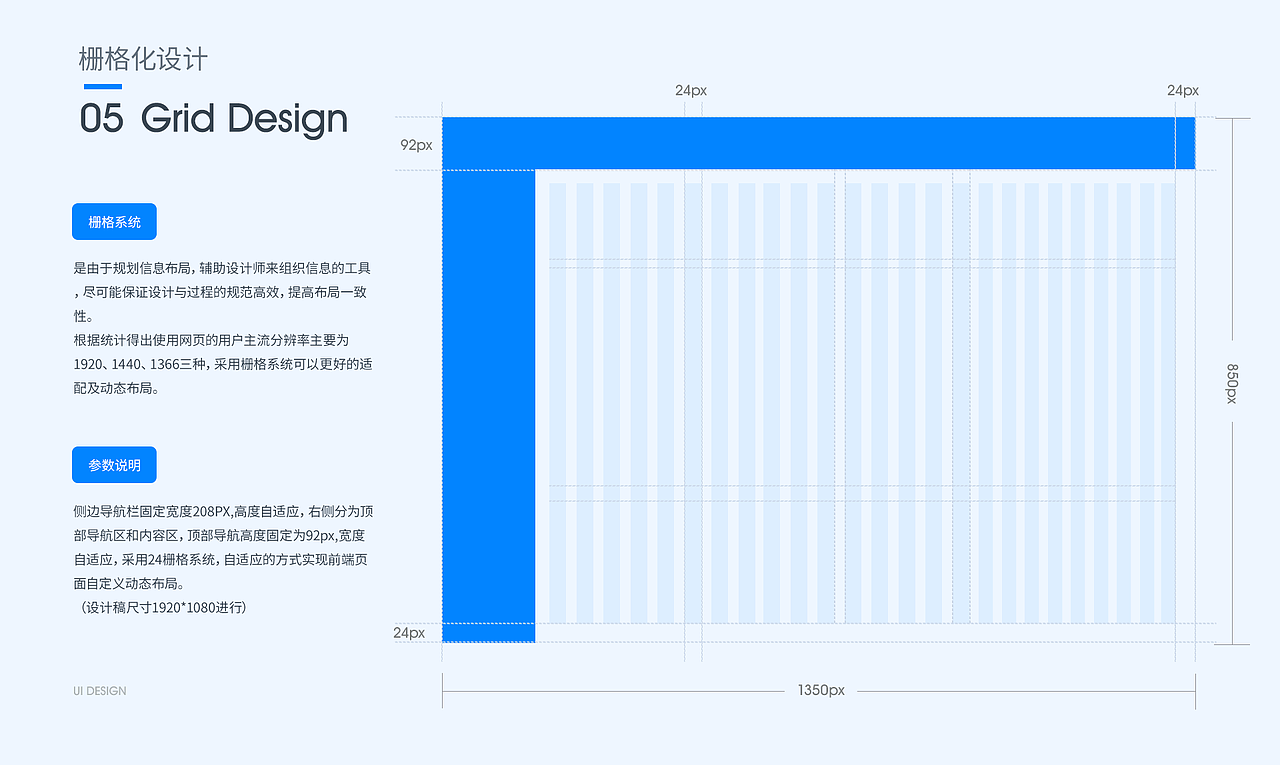Click the text line starting 根据统计得出
The width and height of the screenshot is (1280, 765).
(211, 340)
